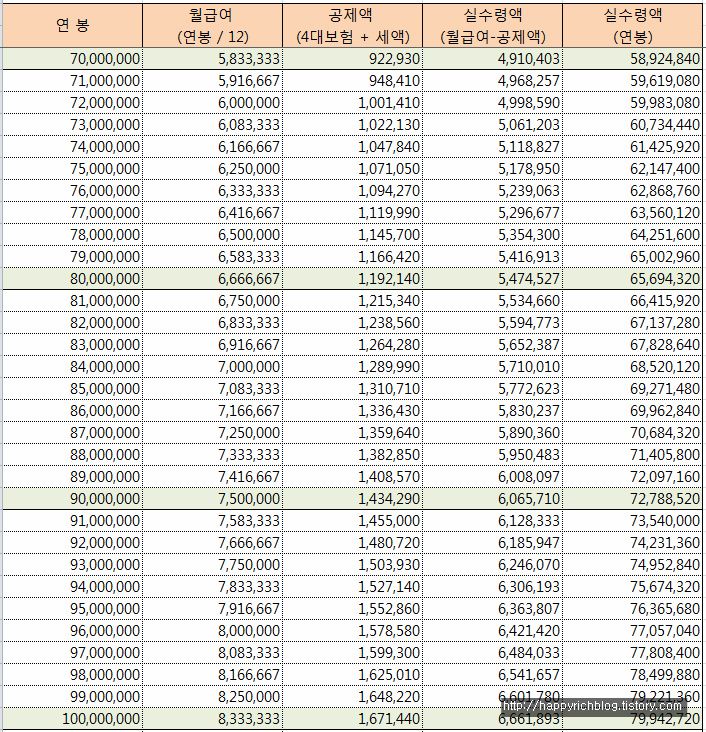
Task: Click net pay cell 6,306,193
Action: (x=493, y=586)
